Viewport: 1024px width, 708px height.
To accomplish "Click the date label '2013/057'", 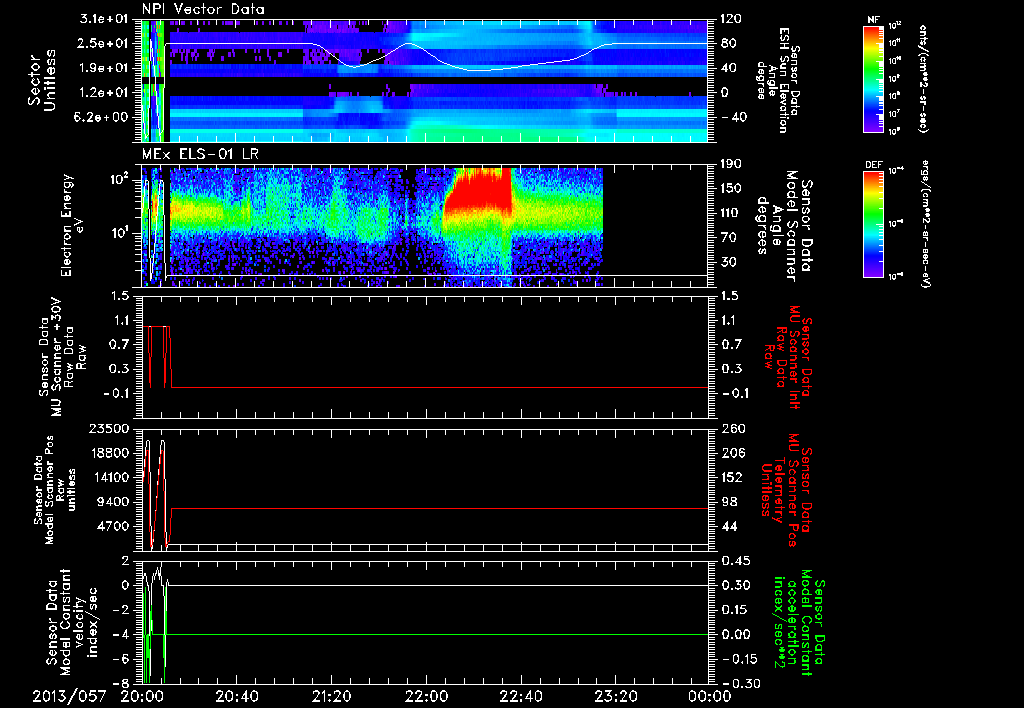I will 69,697.
